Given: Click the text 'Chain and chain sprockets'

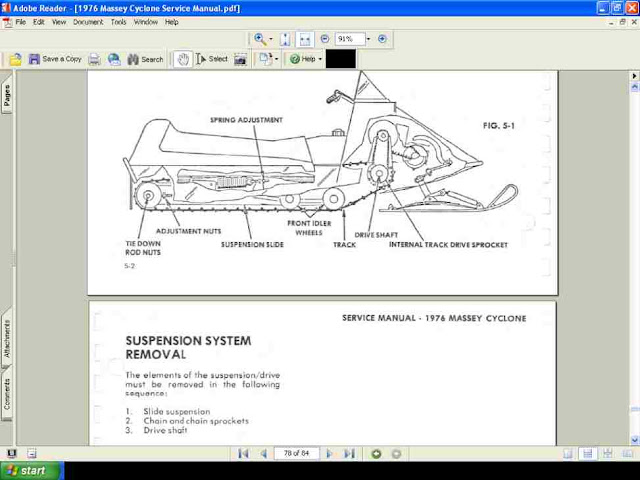Looking at the screenshot, I should point(196,421).
